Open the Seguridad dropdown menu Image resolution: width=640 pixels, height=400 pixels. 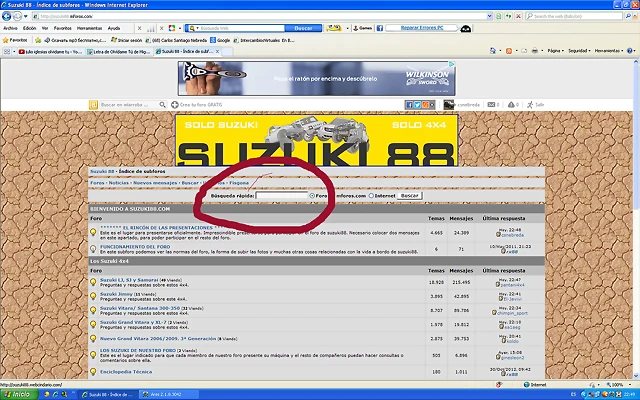(x=579, y=51)
